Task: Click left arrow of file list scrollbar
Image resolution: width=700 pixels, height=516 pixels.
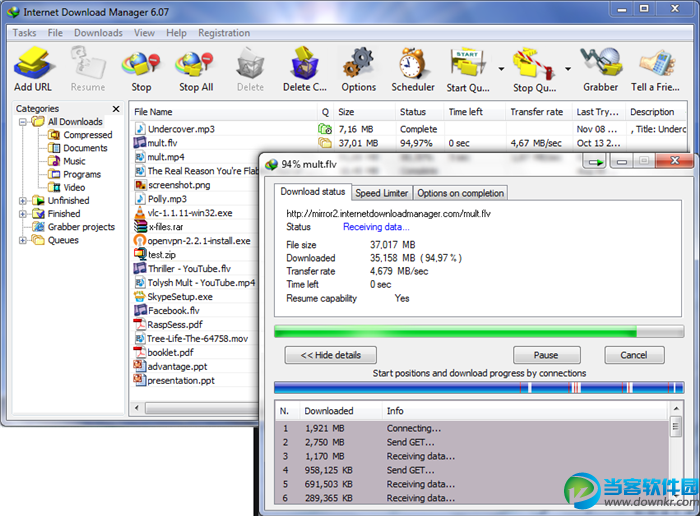Action: [137, 408]
